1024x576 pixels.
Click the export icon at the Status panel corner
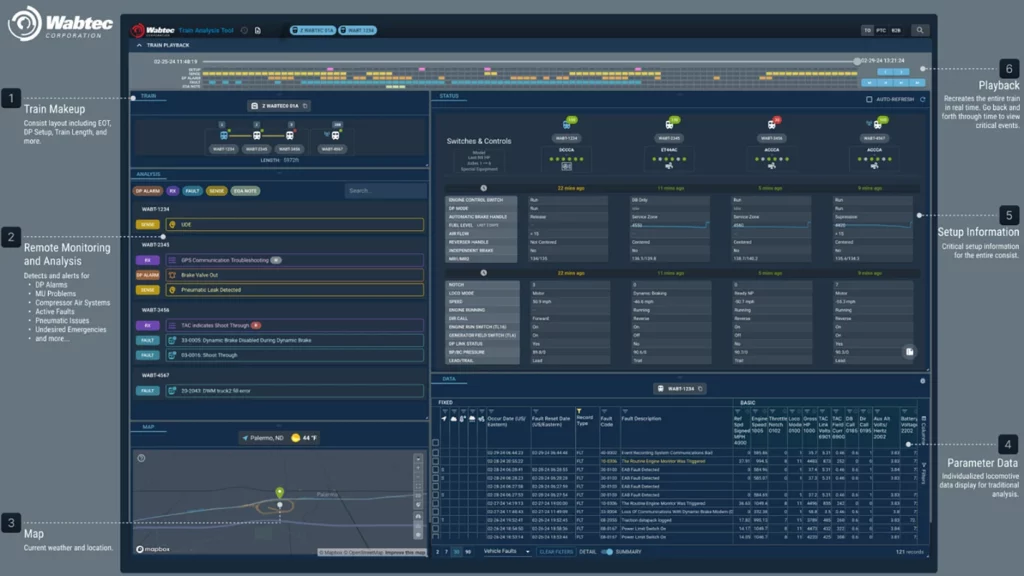tap(909, 352)
